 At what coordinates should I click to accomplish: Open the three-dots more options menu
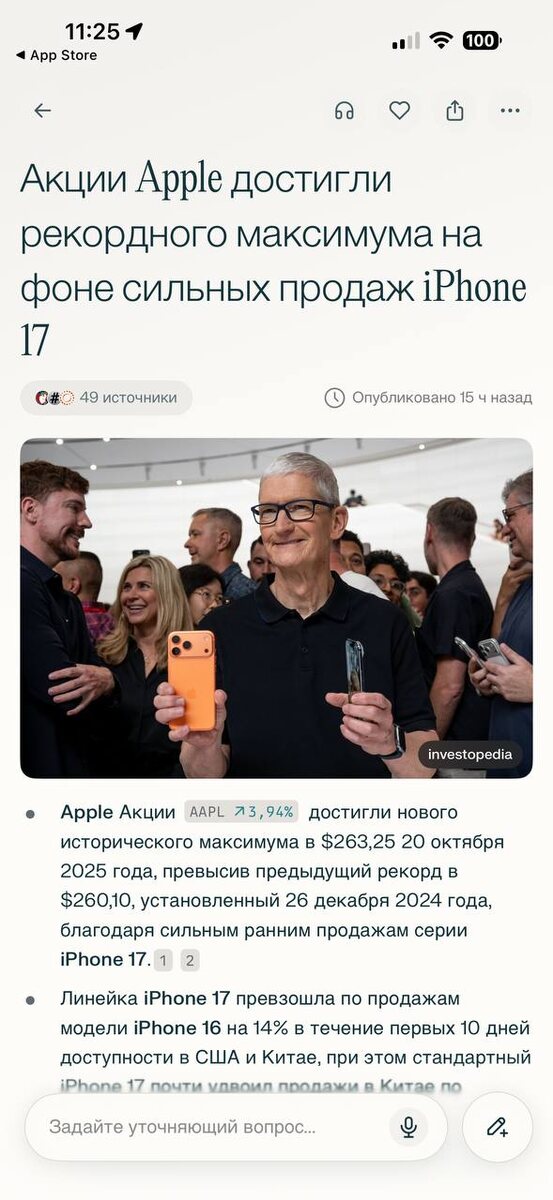click(511, 111)
